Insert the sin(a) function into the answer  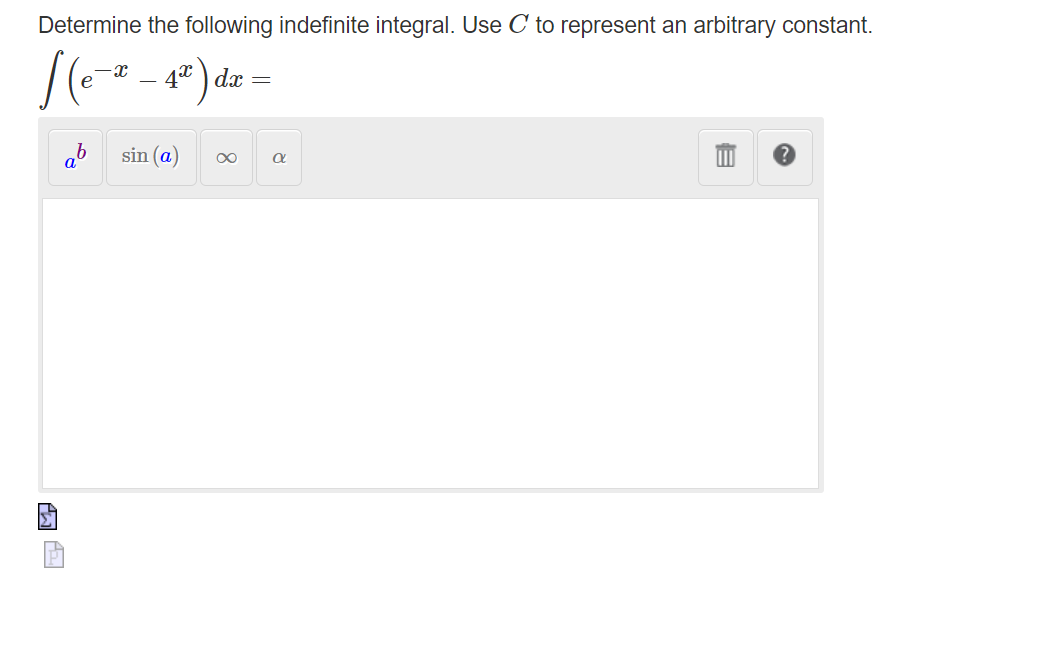[x=150, y=156]
